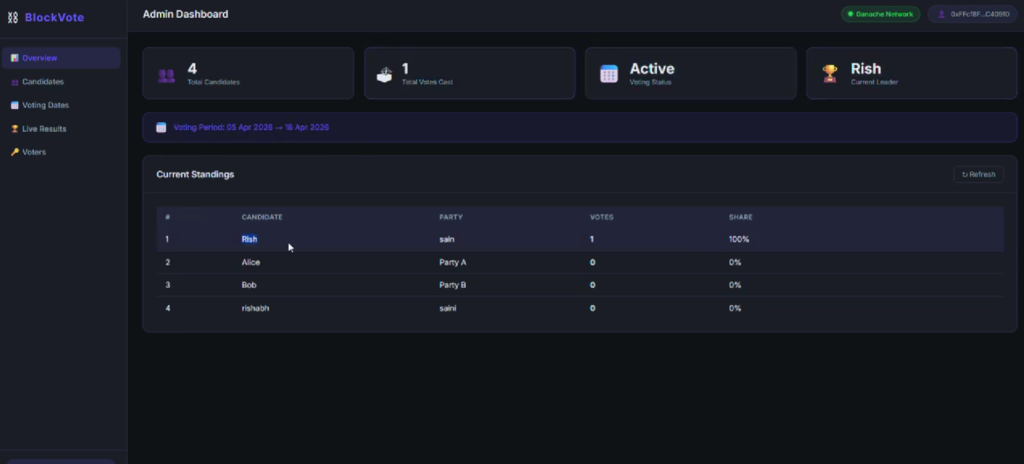Screen dimensions: 1024x464
Task: Open the Overview section
Action: tap(61, 58)
